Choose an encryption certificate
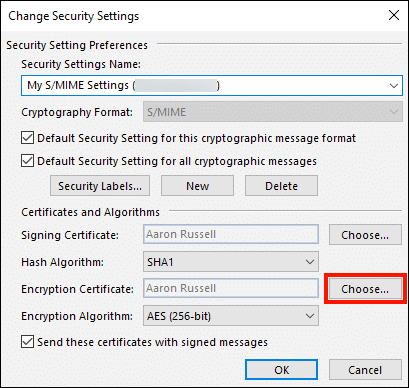This screenshot has width=409, height=388. [x=365, y=289]
